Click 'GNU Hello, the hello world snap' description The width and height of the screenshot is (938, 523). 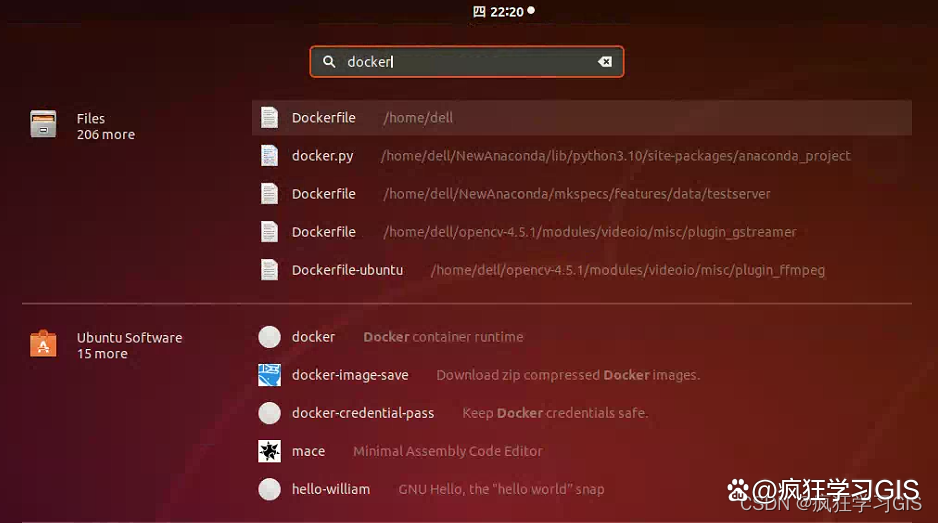click(501, 489)
